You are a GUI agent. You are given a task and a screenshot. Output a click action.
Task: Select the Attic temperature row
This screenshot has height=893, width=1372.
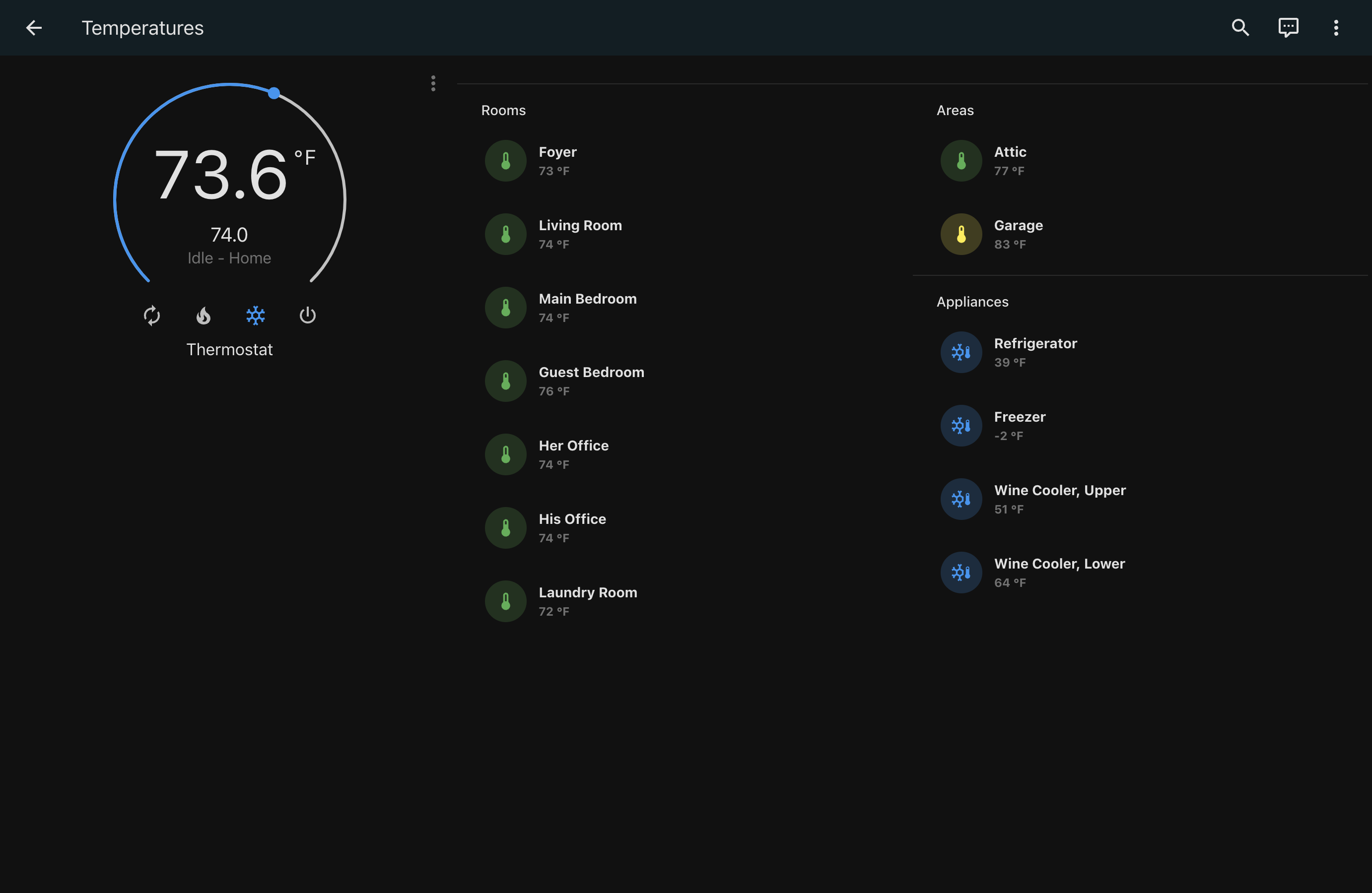coord(1010,161)
